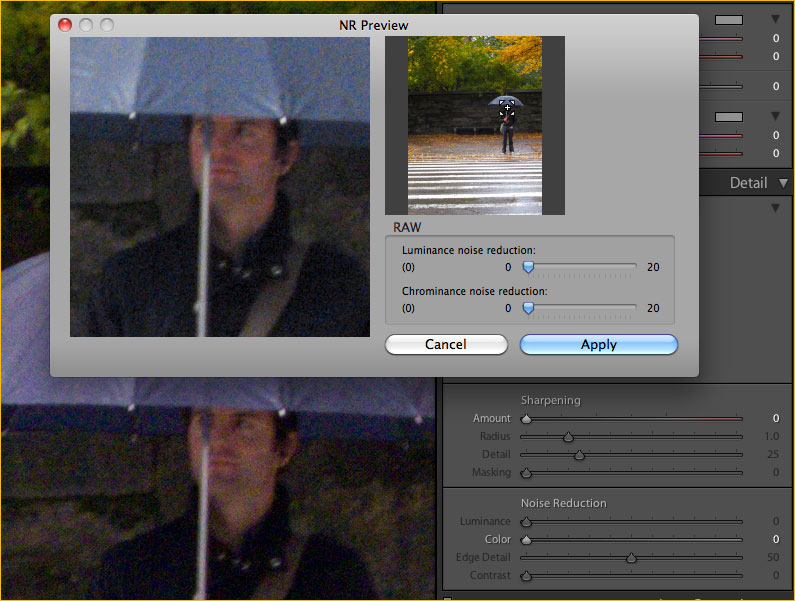The width and height of the screenshot is (795, 601).
Task: Move the Noise Reduction Color slider knob
Action: [x=526, y=540]
